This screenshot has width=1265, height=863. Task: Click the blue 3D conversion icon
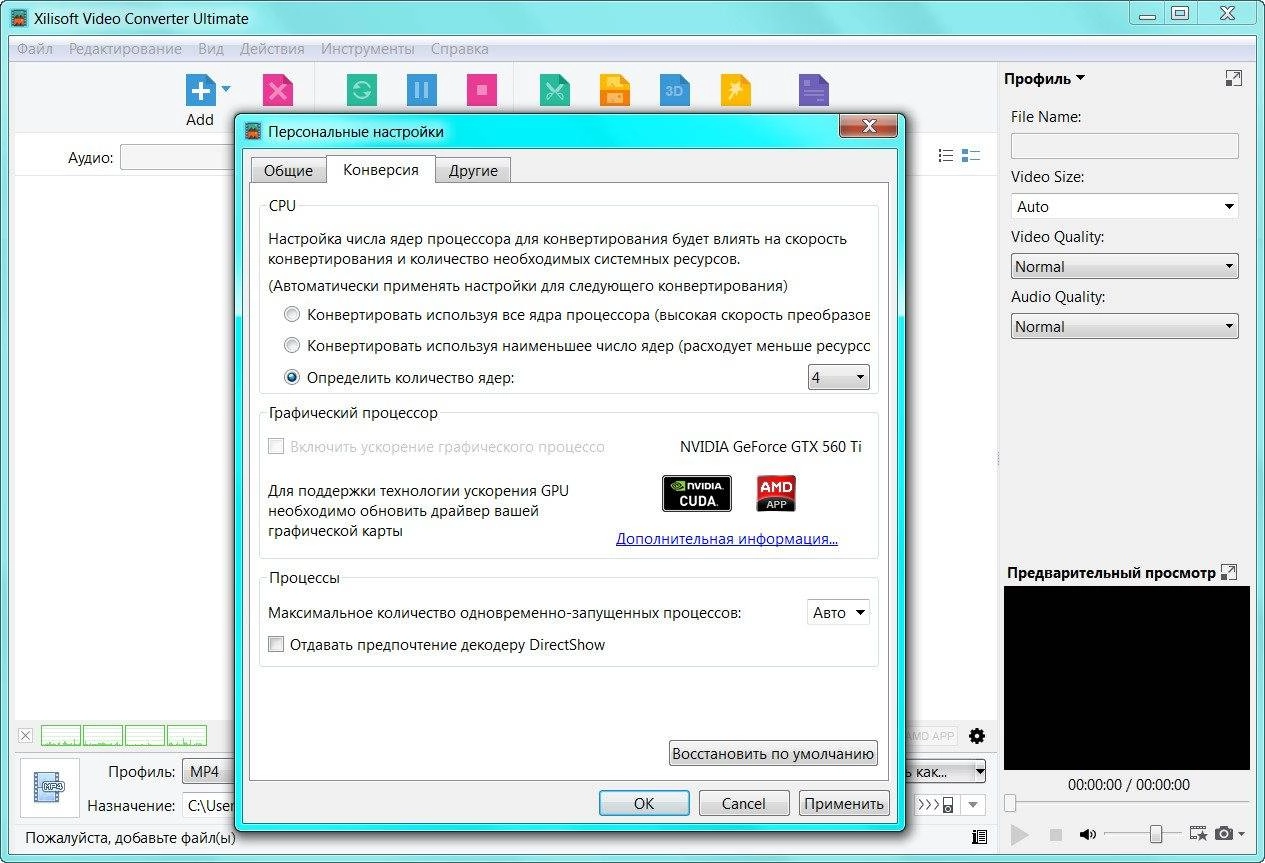tap(675, 91)
